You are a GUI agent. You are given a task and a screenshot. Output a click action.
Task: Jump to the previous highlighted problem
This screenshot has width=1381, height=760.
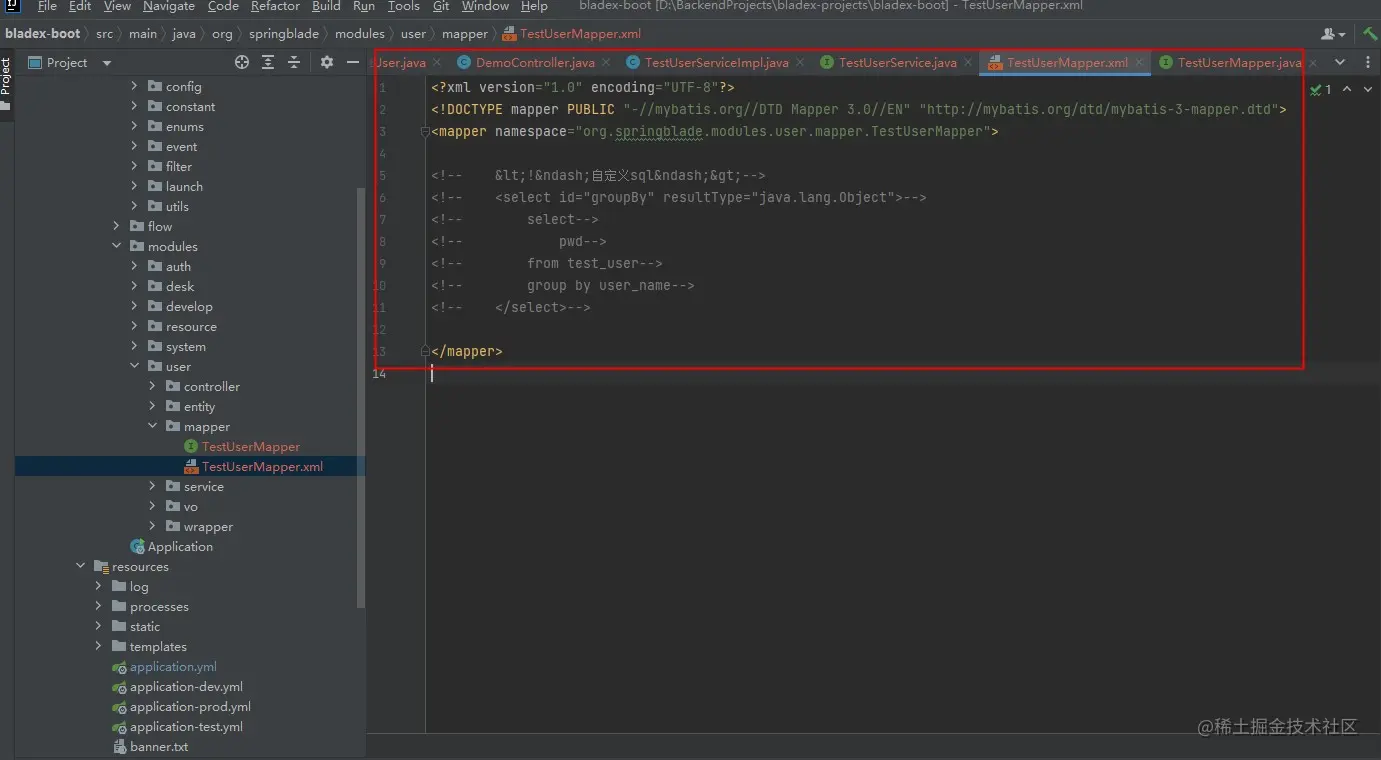pos(1347,89)
